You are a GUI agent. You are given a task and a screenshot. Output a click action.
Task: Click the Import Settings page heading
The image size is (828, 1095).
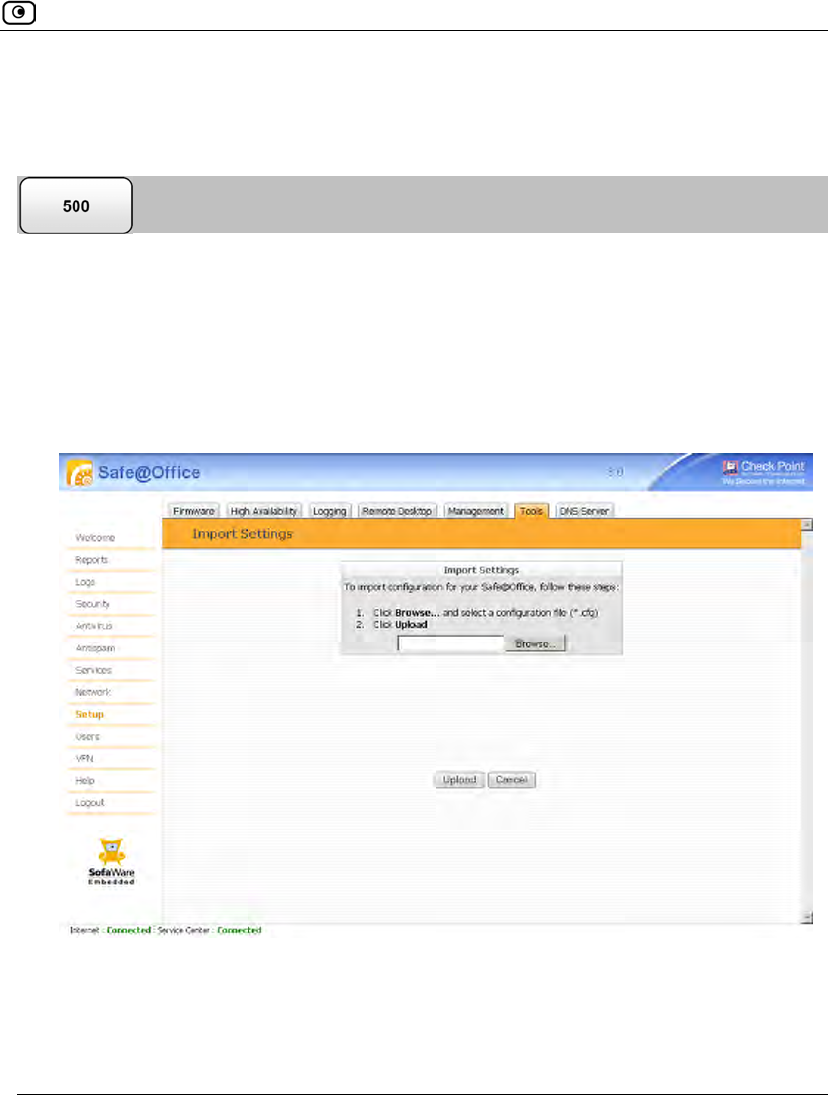[x=242, y=534]
